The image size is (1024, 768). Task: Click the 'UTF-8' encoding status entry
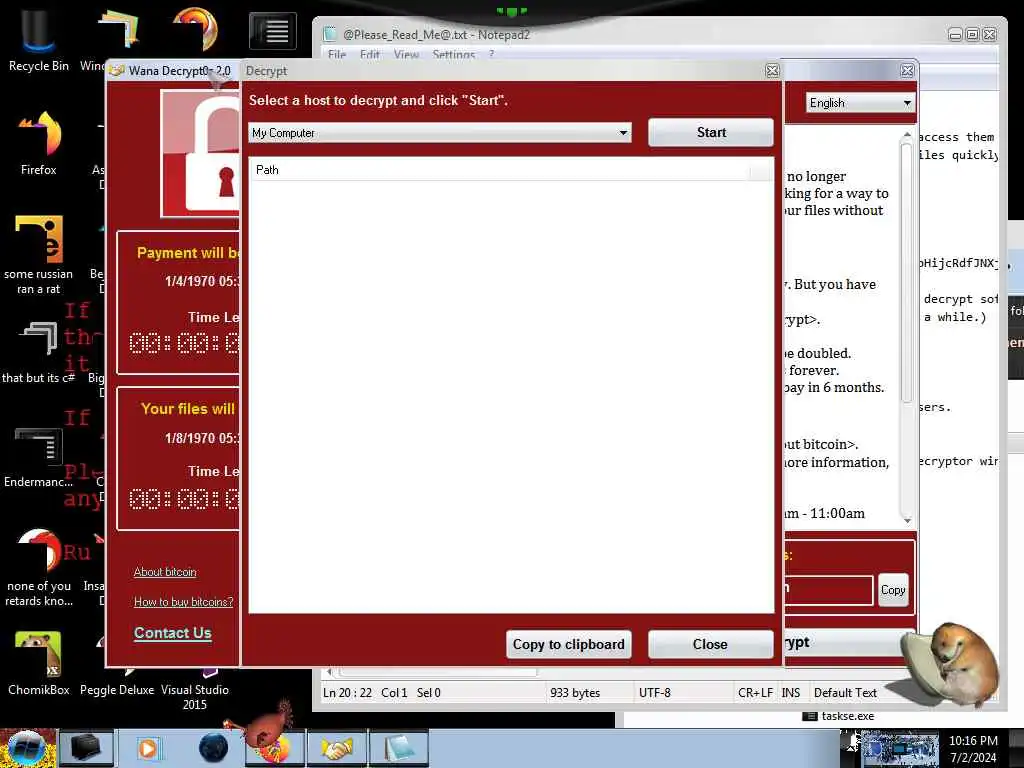[654, 693]
